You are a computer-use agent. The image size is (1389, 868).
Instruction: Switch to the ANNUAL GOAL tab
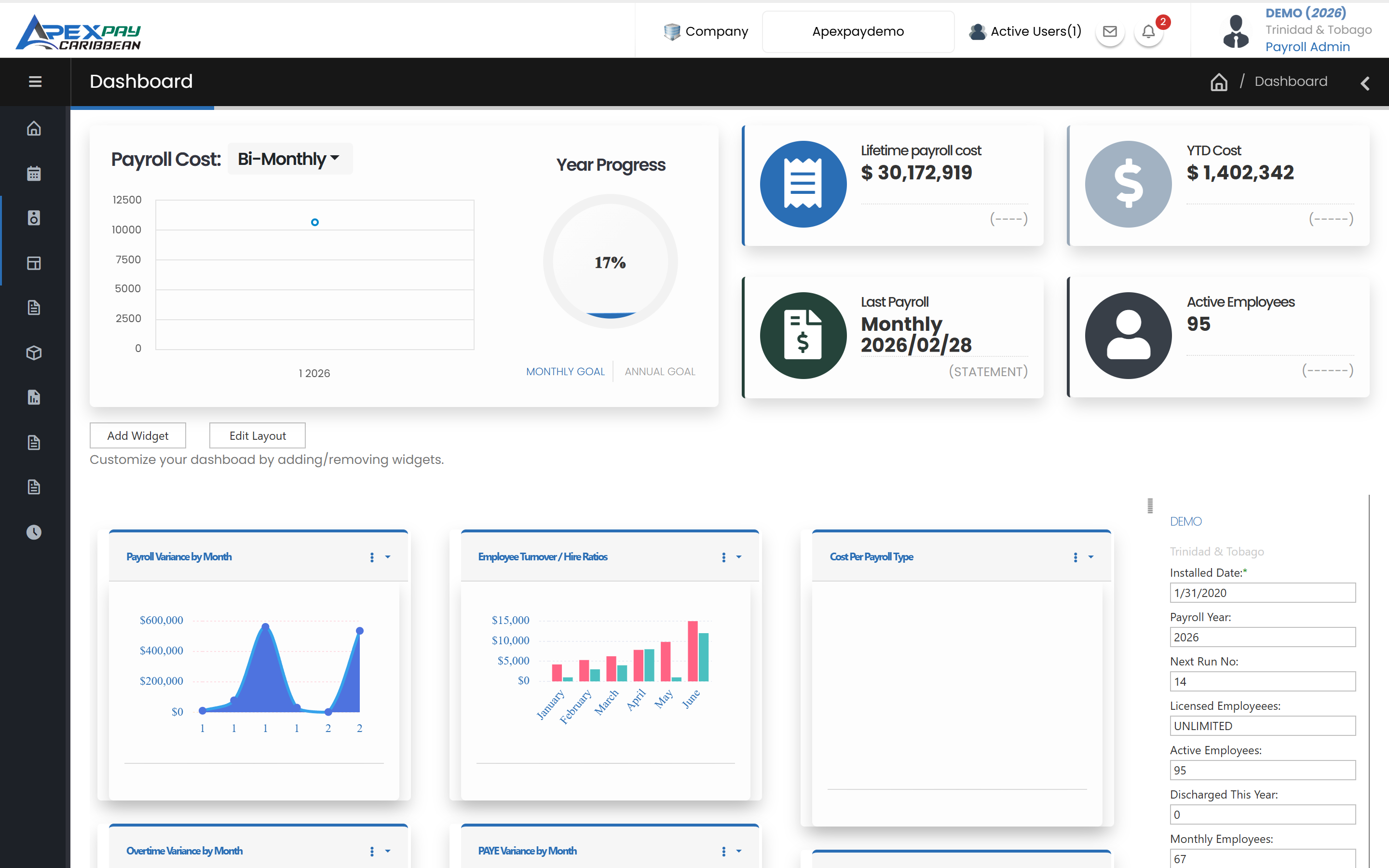pos(660,372)
